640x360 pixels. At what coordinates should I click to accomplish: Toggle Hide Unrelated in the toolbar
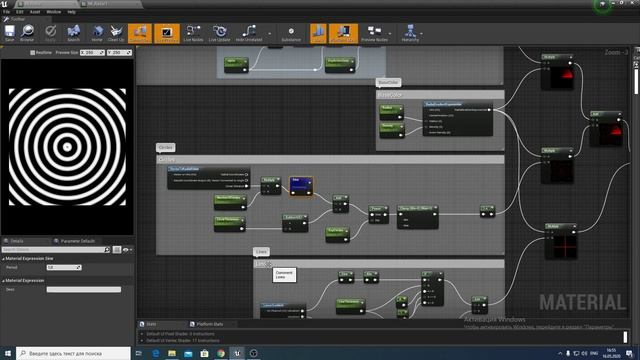pyautogui.click(x=249, y=33)
